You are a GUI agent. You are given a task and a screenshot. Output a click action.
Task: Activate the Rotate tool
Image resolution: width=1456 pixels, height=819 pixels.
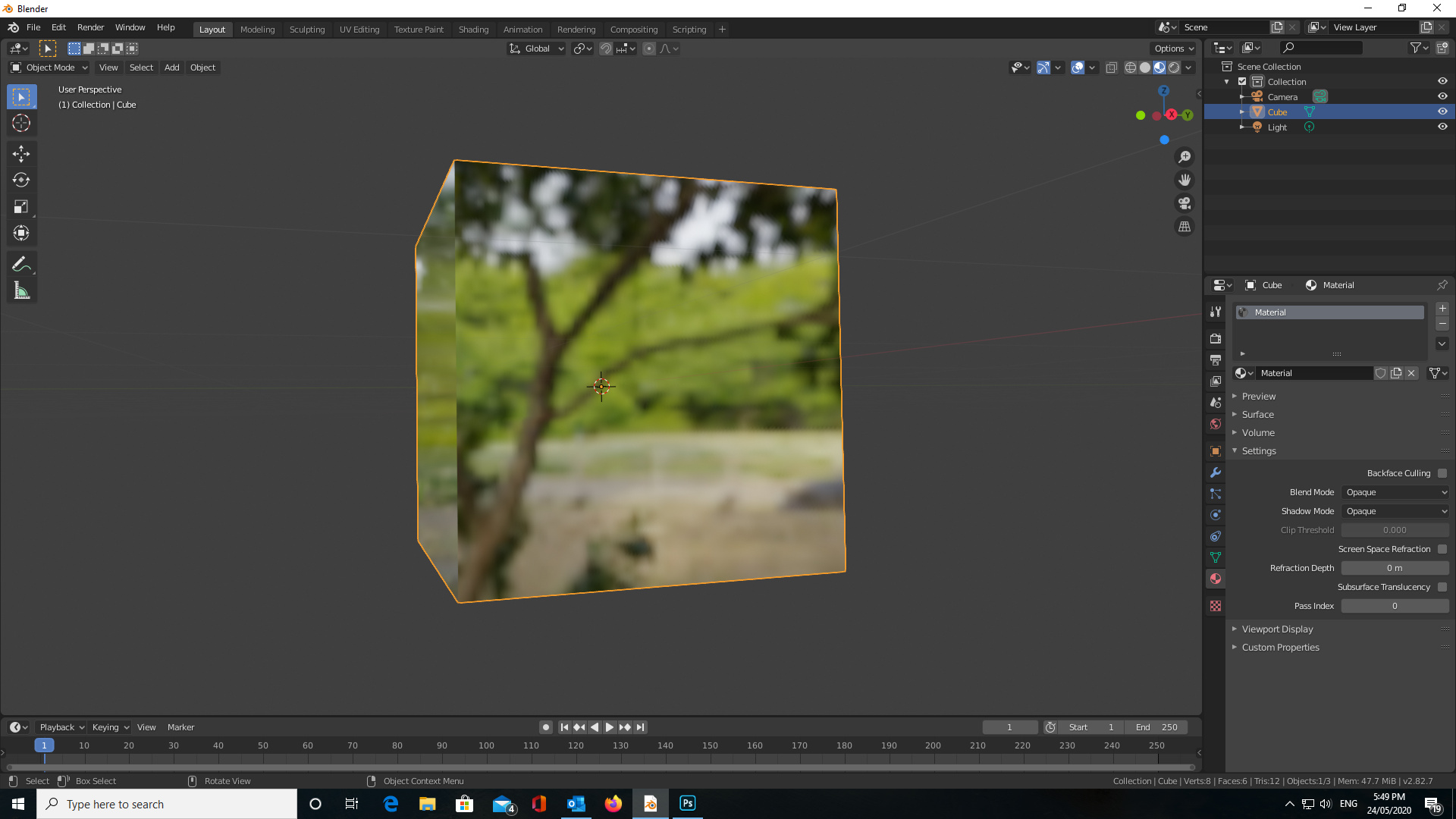[21, 180]
